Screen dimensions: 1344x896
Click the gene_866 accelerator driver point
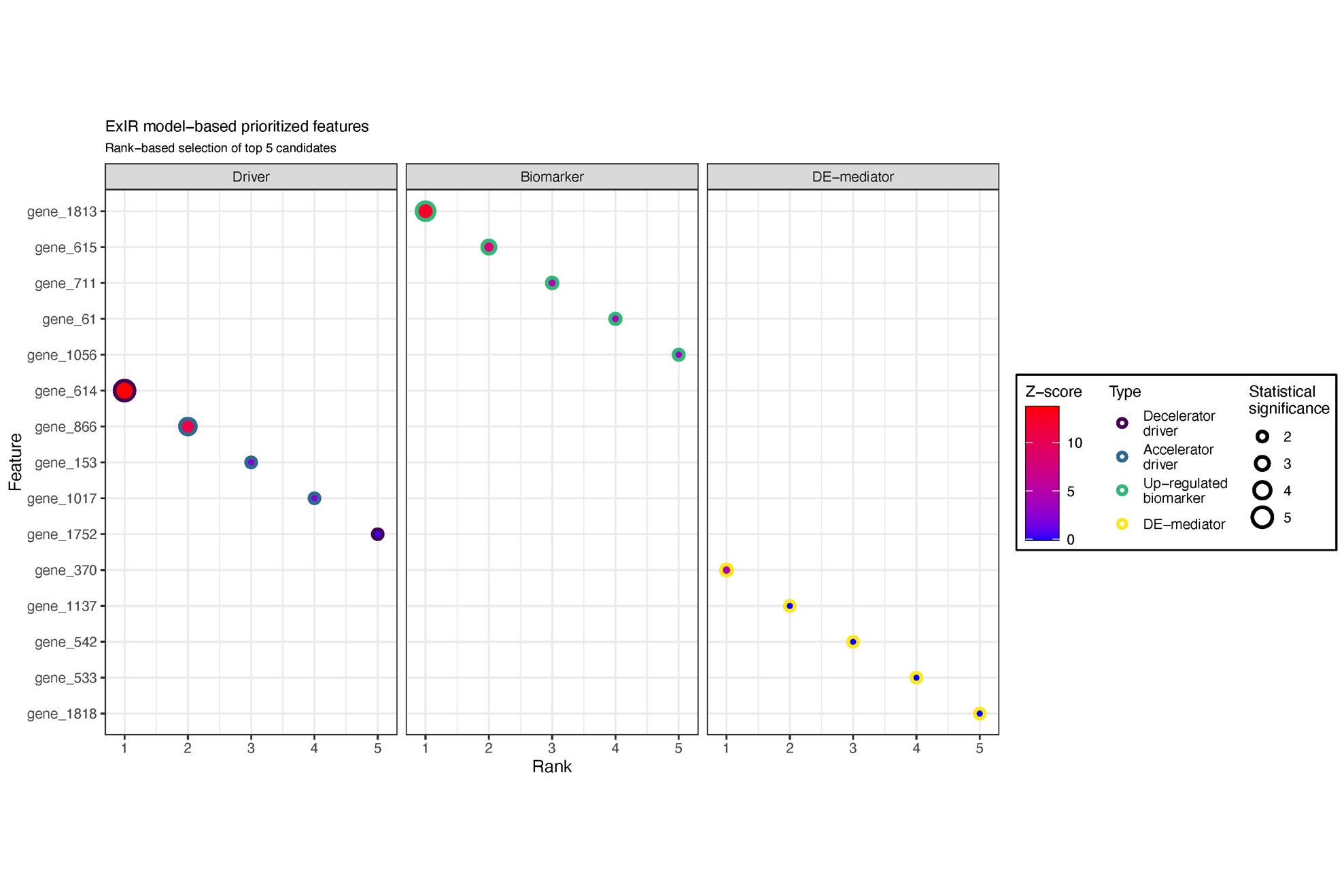click(188, 427)
